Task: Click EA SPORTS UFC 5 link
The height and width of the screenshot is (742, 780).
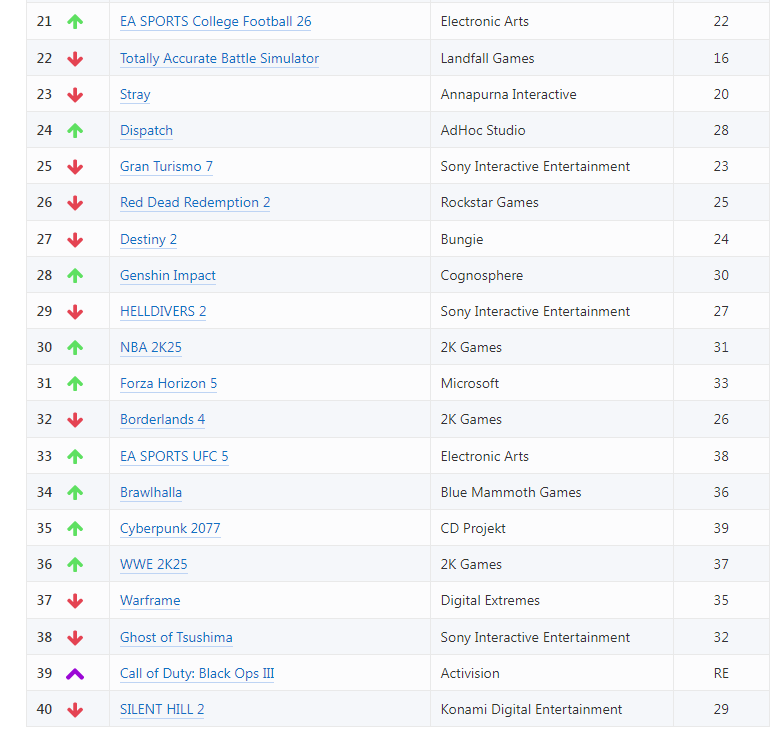Action: (x=174, y=456)
